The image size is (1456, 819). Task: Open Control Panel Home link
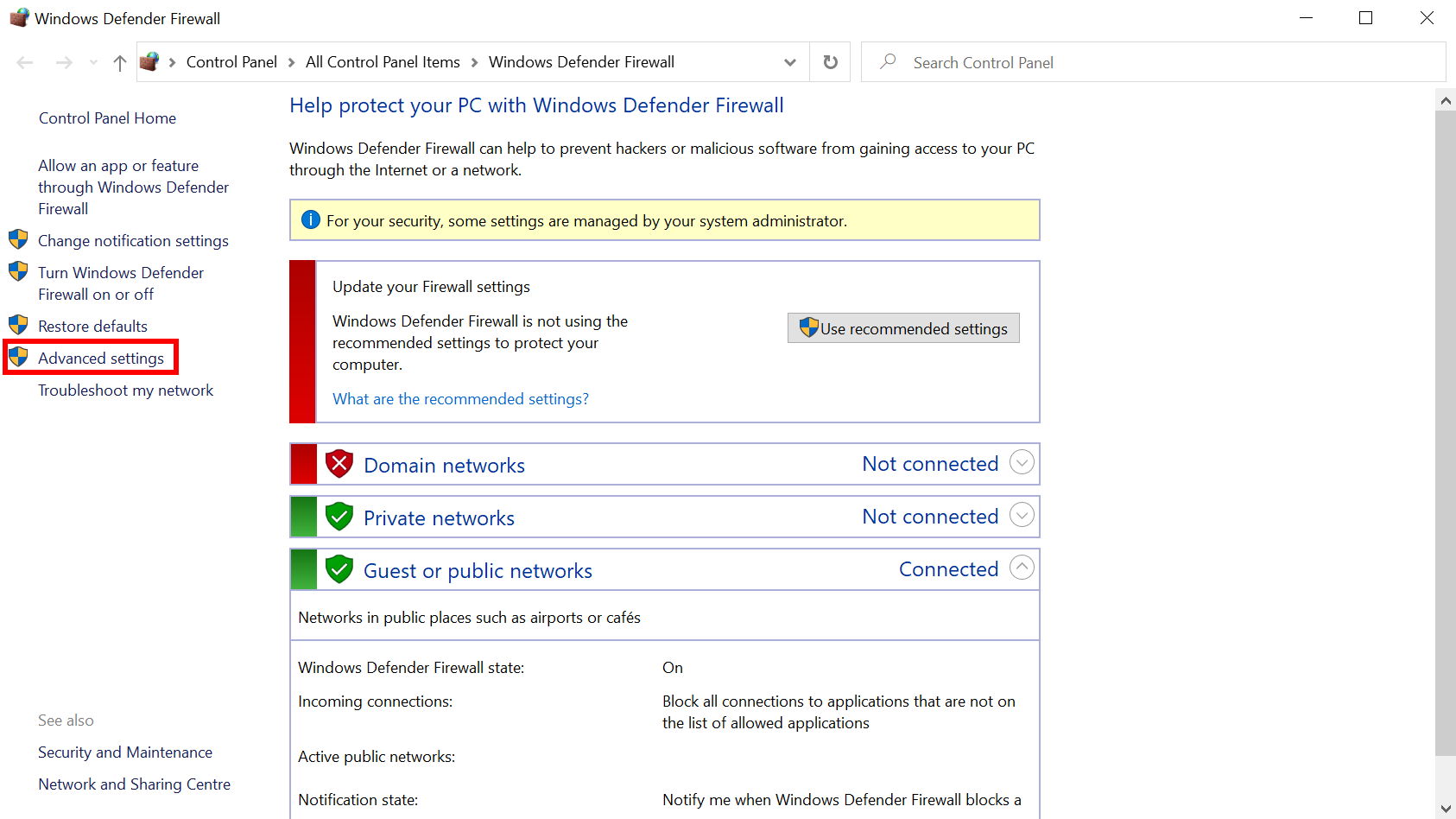tap(107, 118)
